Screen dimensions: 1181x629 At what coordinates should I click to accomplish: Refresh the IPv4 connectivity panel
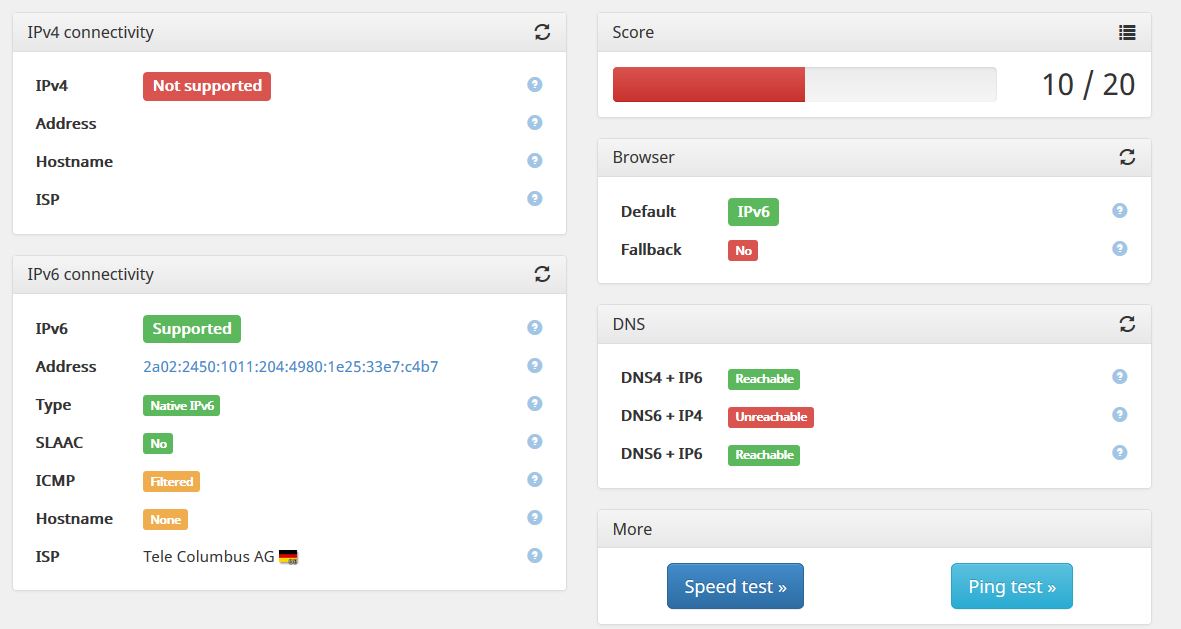click(542, 31)
